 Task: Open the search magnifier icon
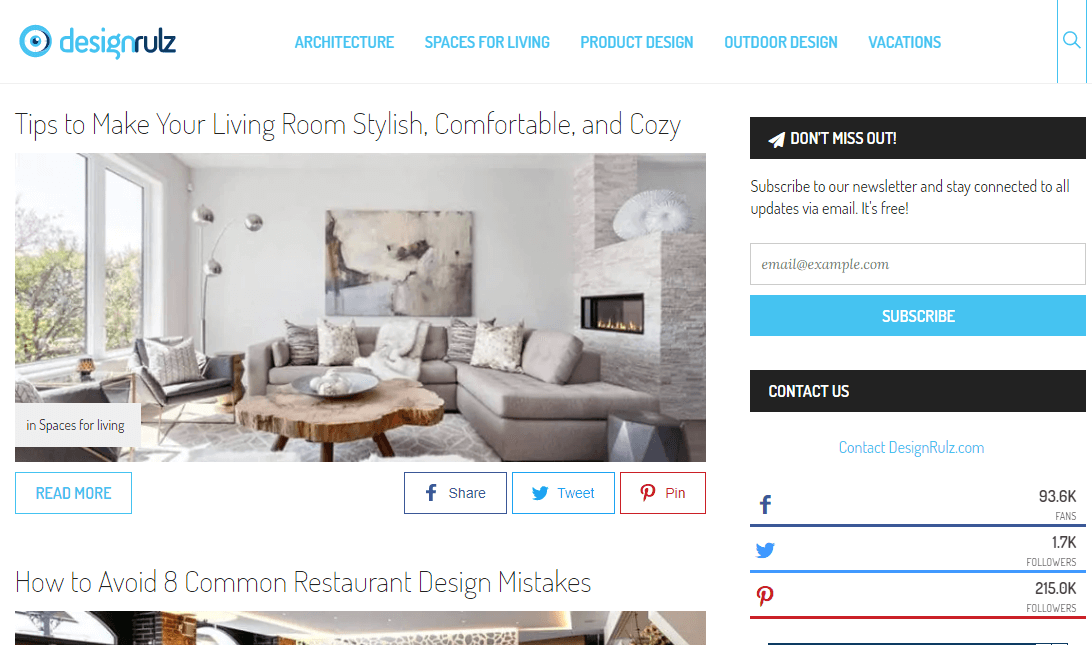pyautogui.click(x=1071, y=40)
